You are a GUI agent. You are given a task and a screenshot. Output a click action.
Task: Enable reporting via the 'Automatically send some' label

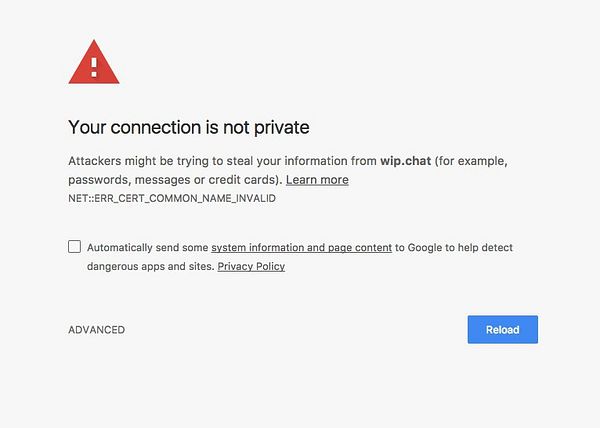coord(147,247)
